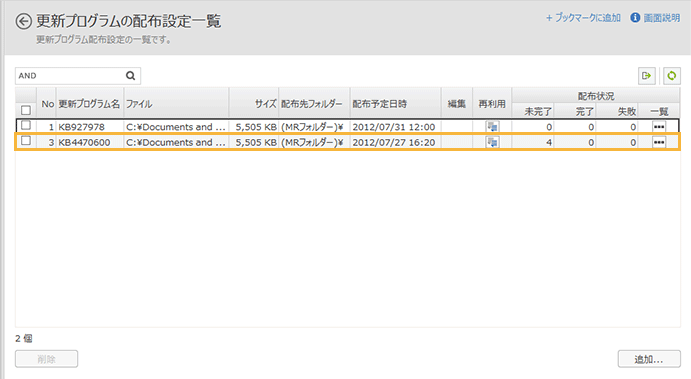
Task: Click the reuse icon in KB4470600 row
Action: (492, 142)
